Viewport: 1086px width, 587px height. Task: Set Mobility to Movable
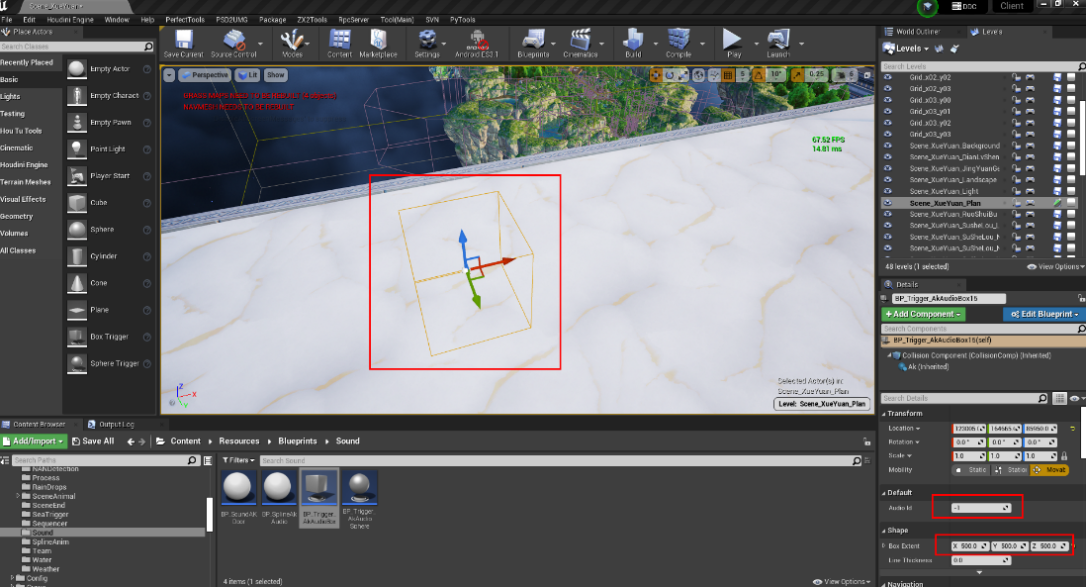pyautogui.click(x=1049, y=470)
